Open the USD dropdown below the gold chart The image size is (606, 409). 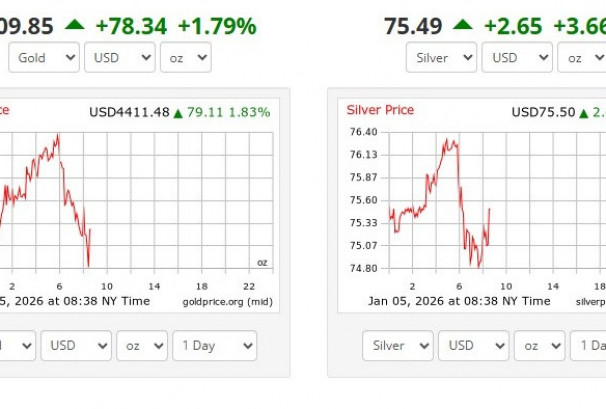(x=76, y=346)
